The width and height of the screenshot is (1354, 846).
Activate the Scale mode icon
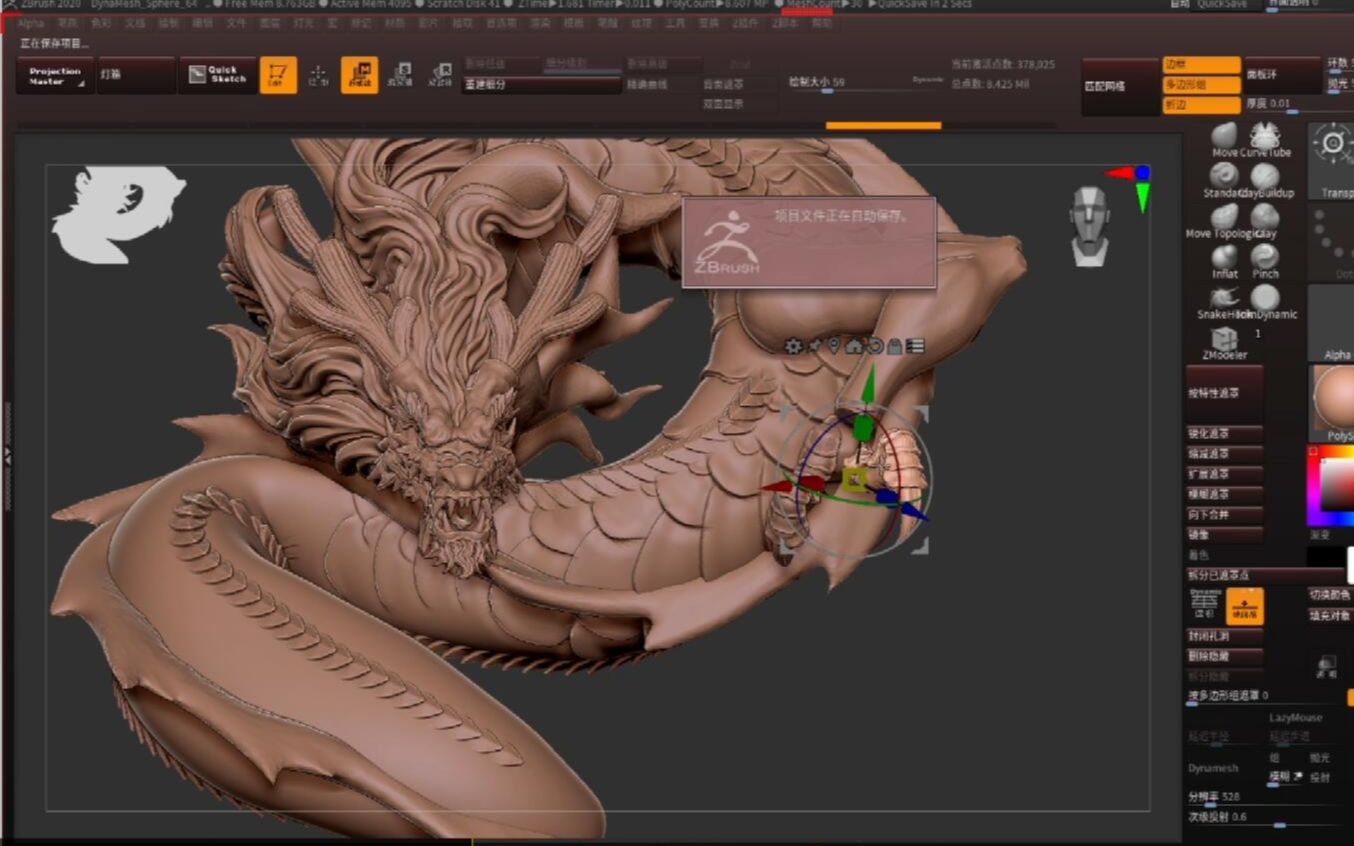[x=400, y=75]
